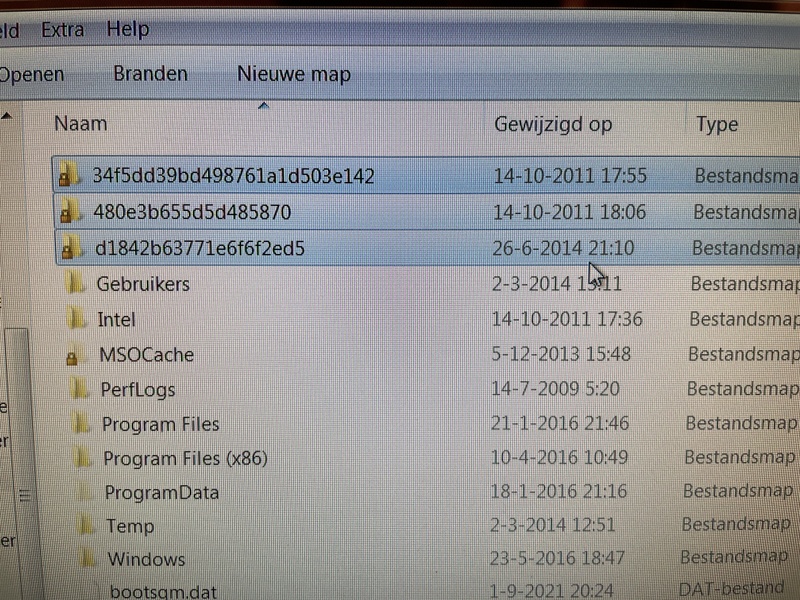
Task: Click the Windows folder icon
Action: [x=88, y=558]
